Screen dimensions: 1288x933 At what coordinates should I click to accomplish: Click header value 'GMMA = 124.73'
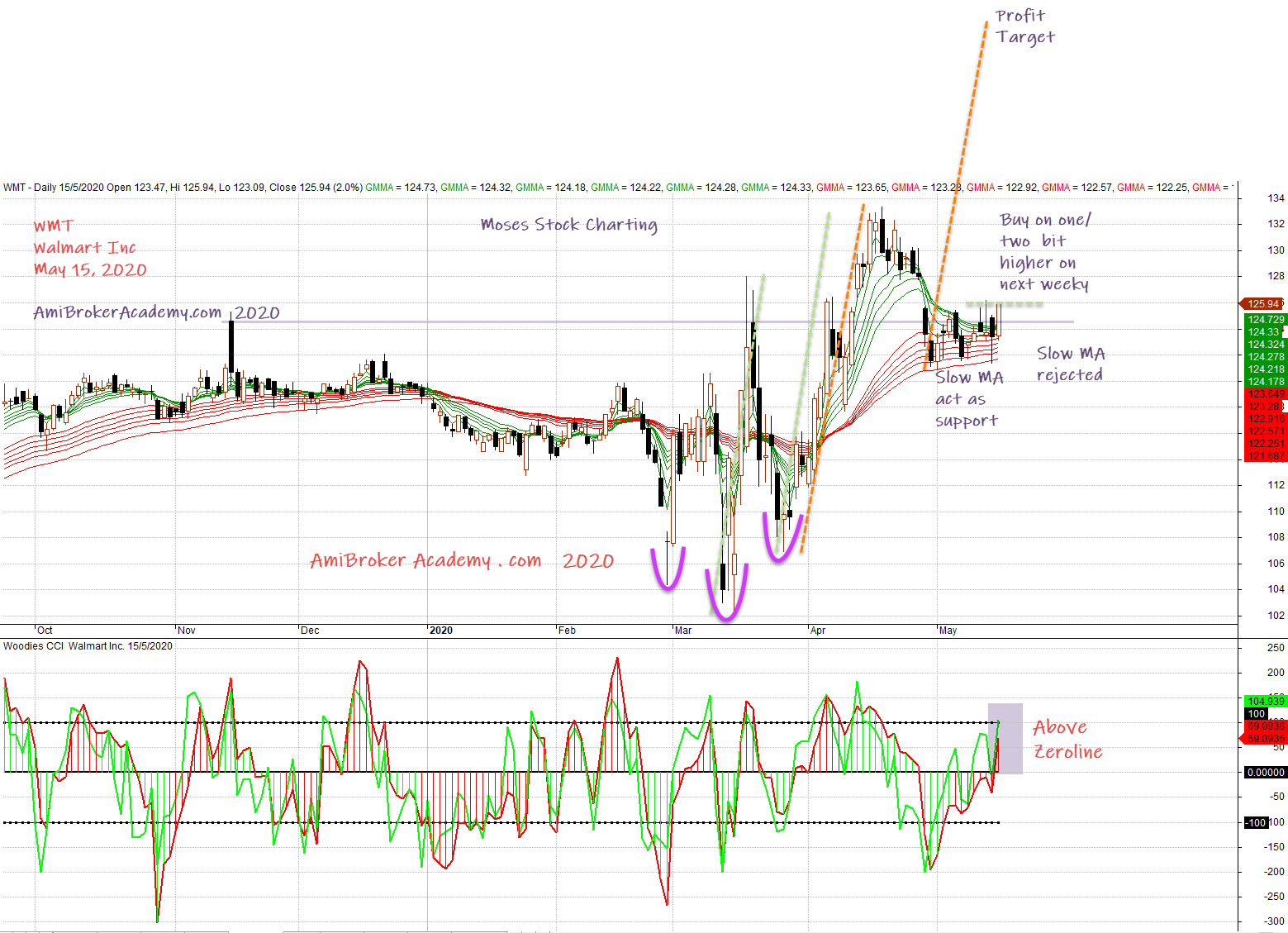(401, 188)
